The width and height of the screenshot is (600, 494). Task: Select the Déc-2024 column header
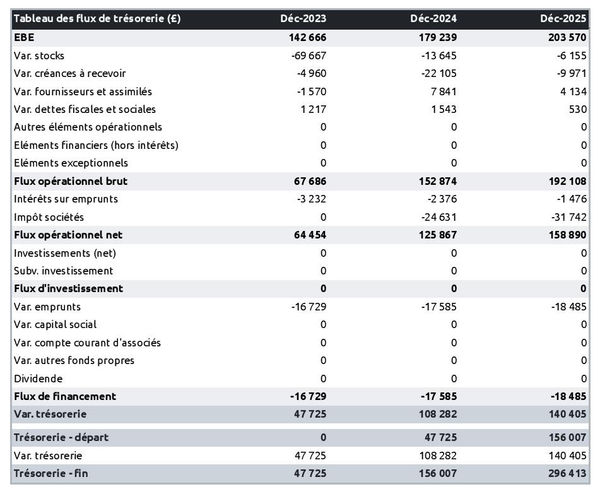click(x=434, y=19)
